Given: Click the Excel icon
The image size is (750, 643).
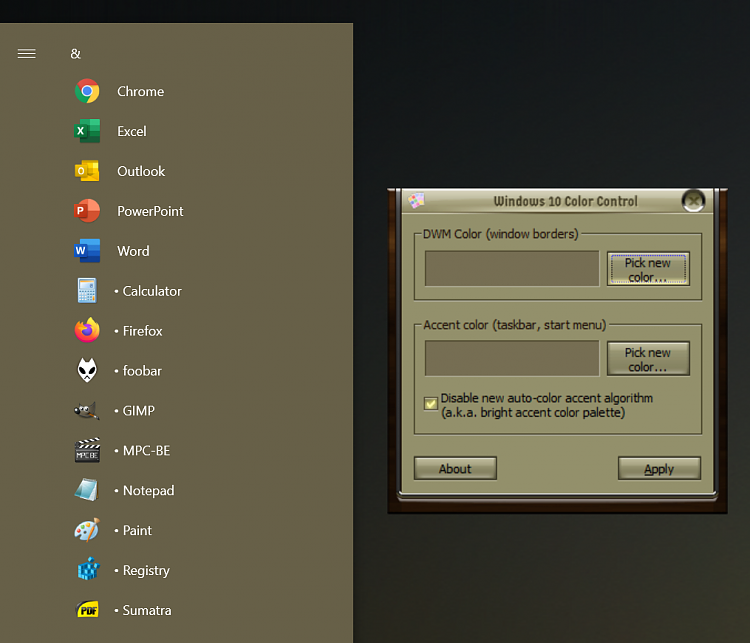Looking at the screenshot, I should (x=87, y=131).
